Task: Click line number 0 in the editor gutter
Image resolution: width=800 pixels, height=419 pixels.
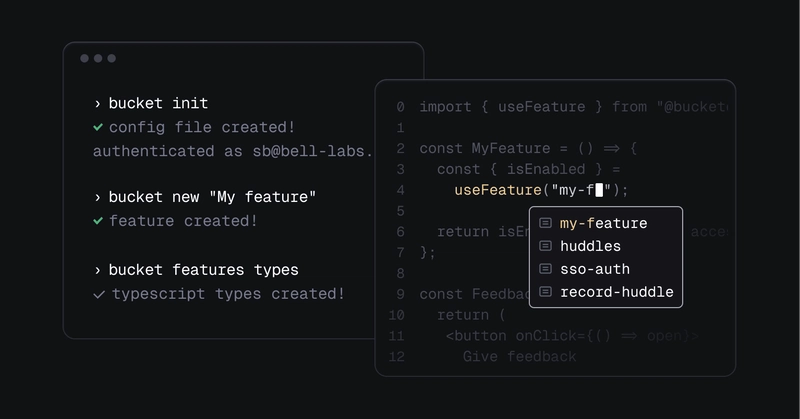Action: click(x=401, y=107)
